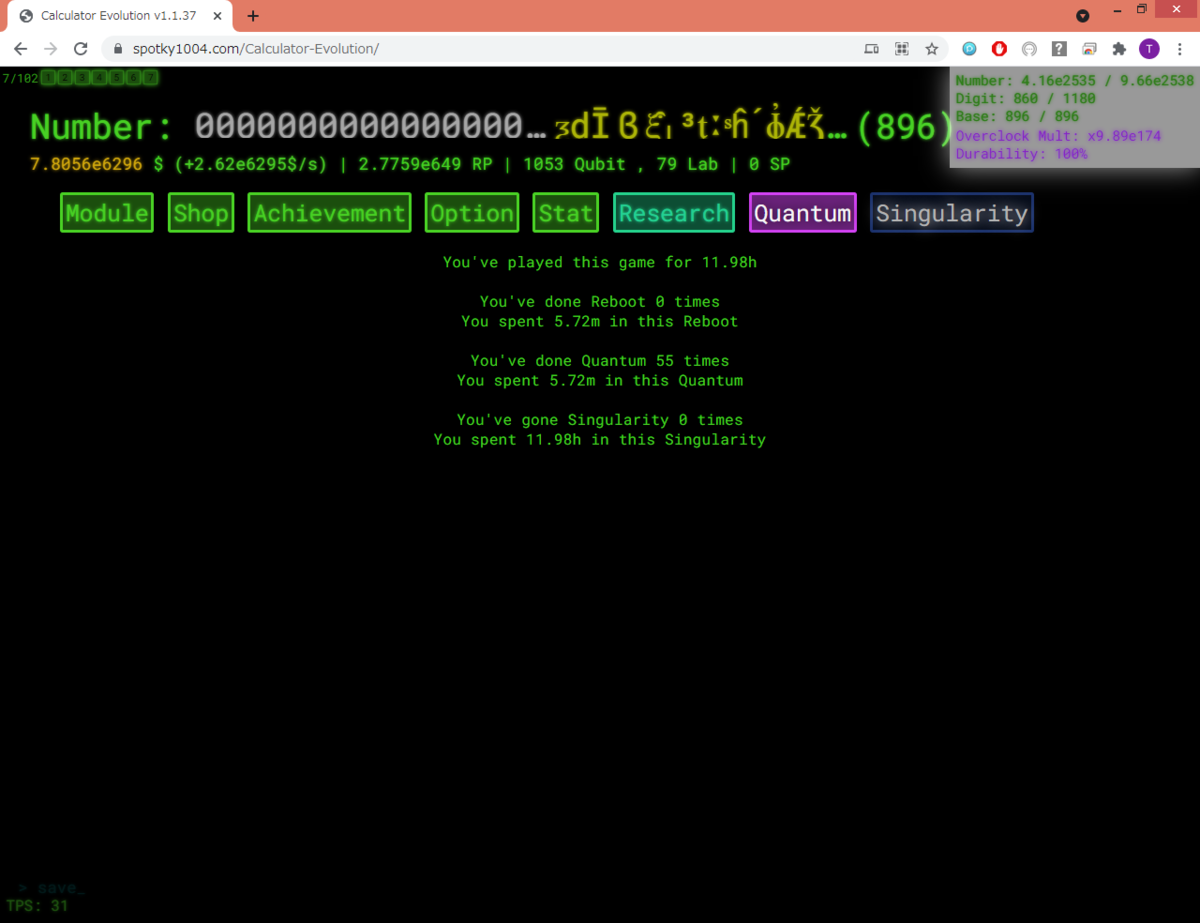Screen dimensions: 1200x923
Task: Reload the Calculator Evolution page
Action: pos(82,48)
